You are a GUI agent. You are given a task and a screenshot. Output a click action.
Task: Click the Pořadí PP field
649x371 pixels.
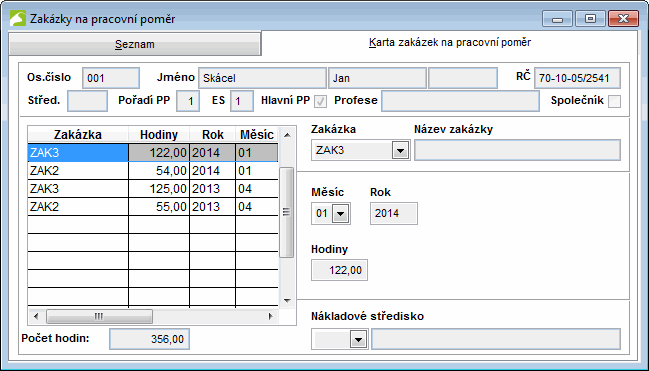(188, 101)
